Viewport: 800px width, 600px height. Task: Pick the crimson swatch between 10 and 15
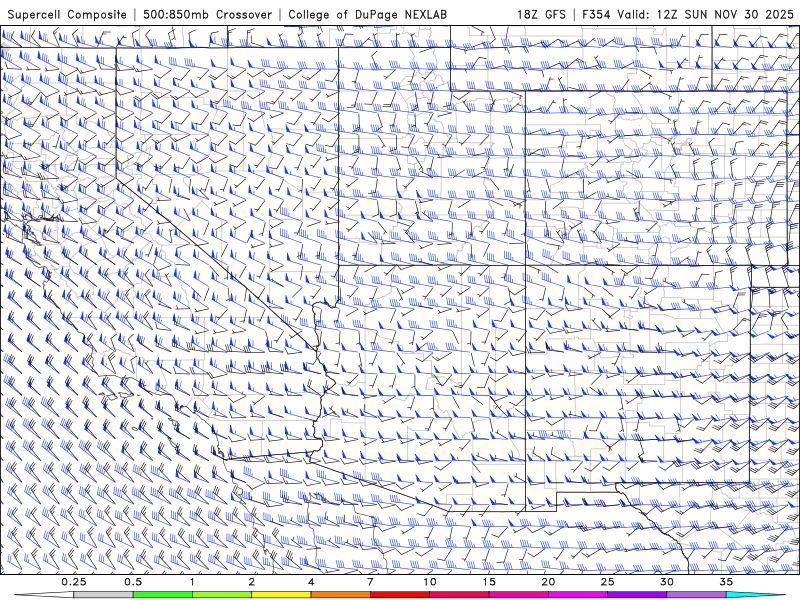(x=459, y=595)
